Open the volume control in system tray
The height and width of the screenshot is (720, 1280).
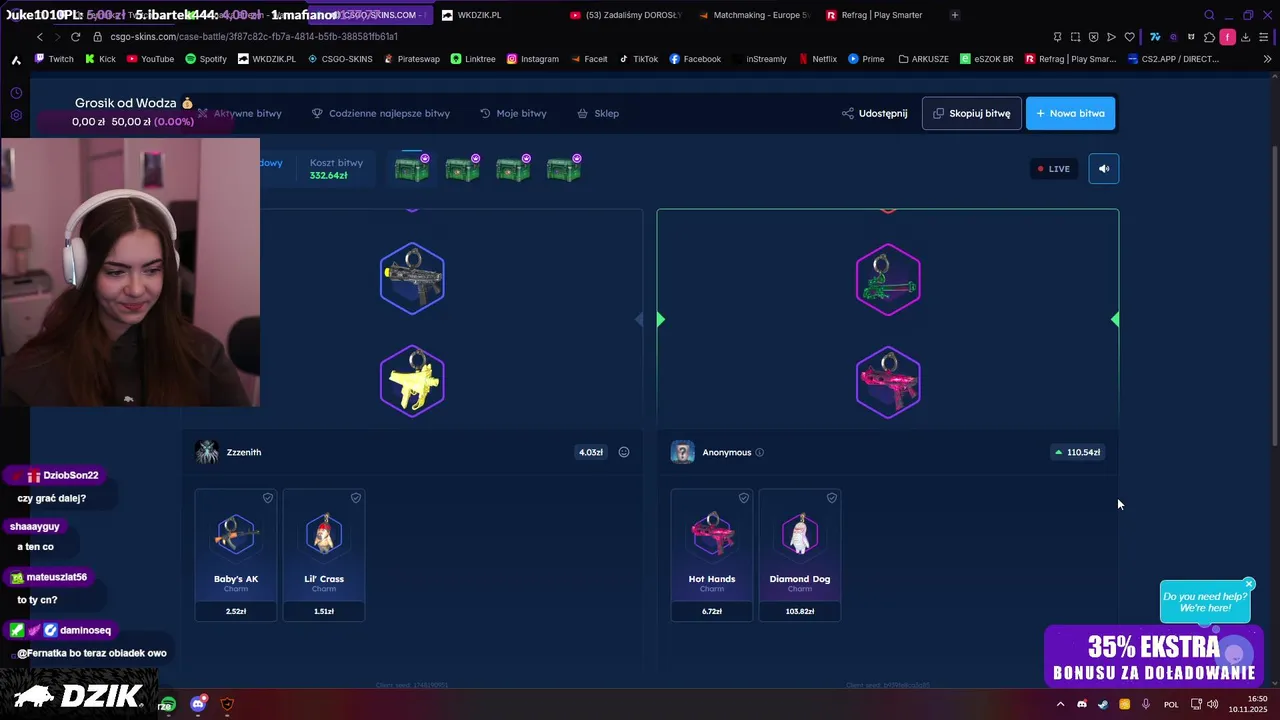(1212, 704)
